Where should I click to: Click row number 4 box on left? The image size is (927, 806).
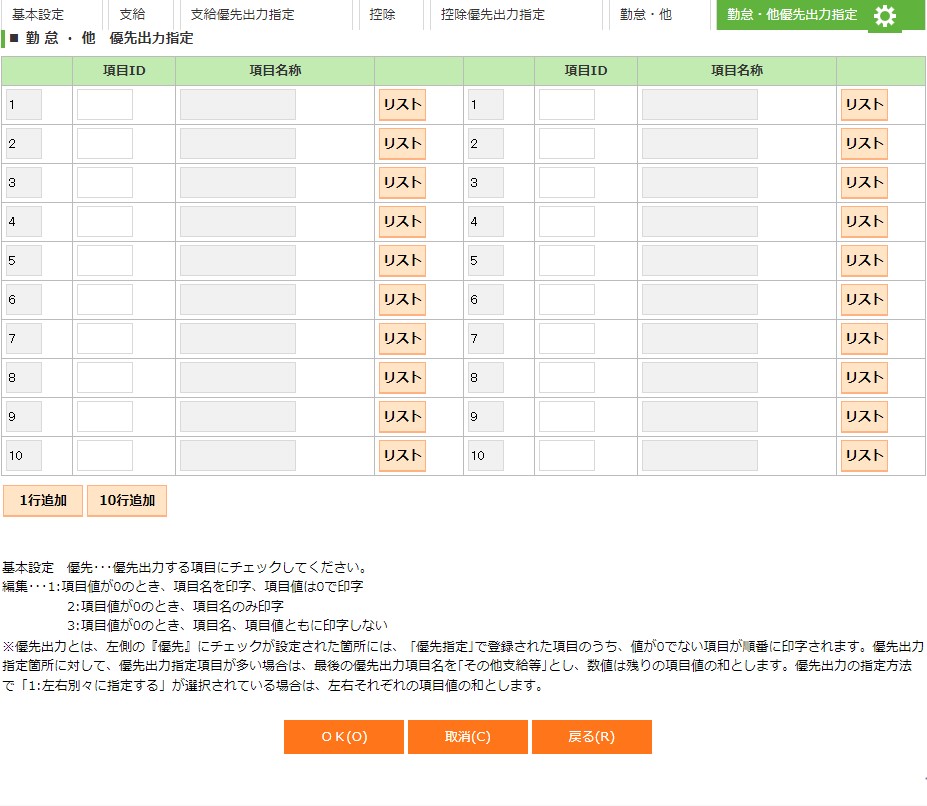coord(24,222)
